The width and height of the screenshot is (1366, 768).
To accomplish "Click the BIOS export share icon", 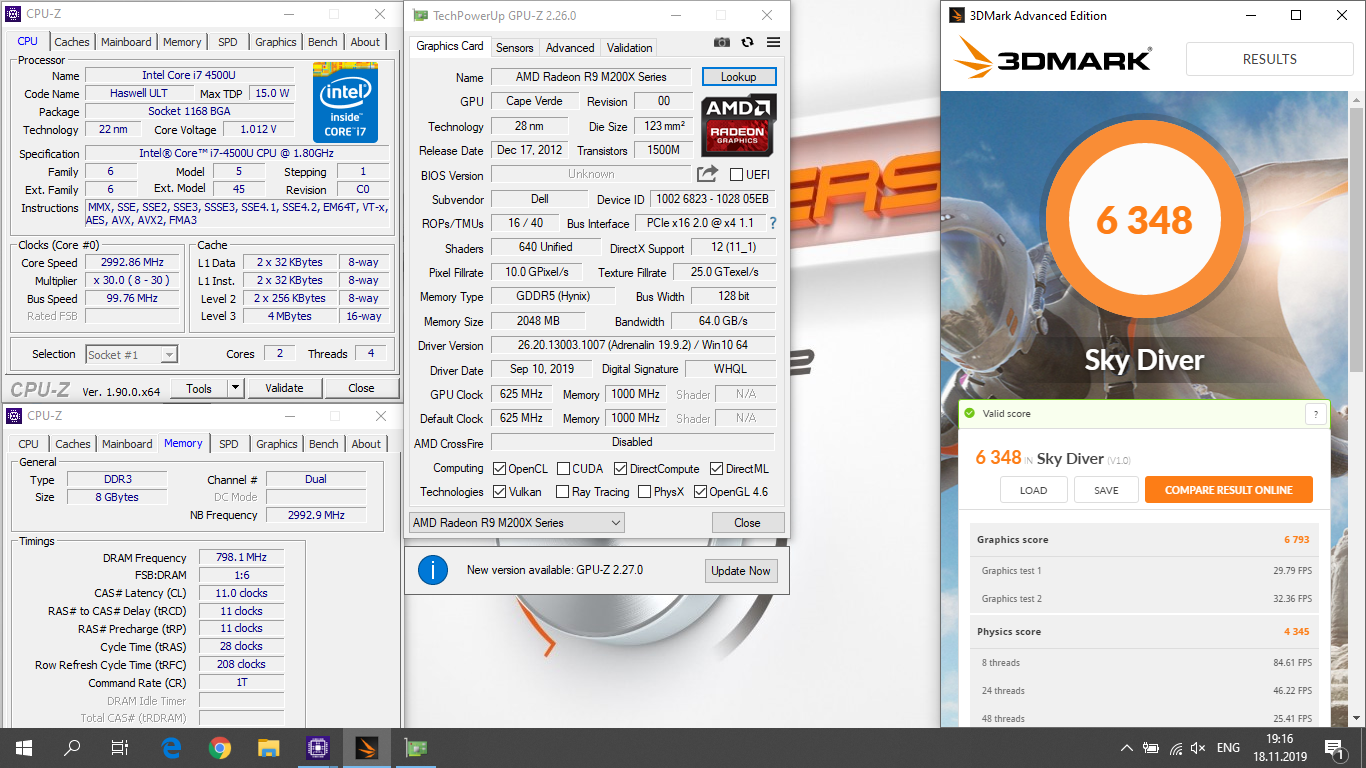I will (x=707, y=174).
